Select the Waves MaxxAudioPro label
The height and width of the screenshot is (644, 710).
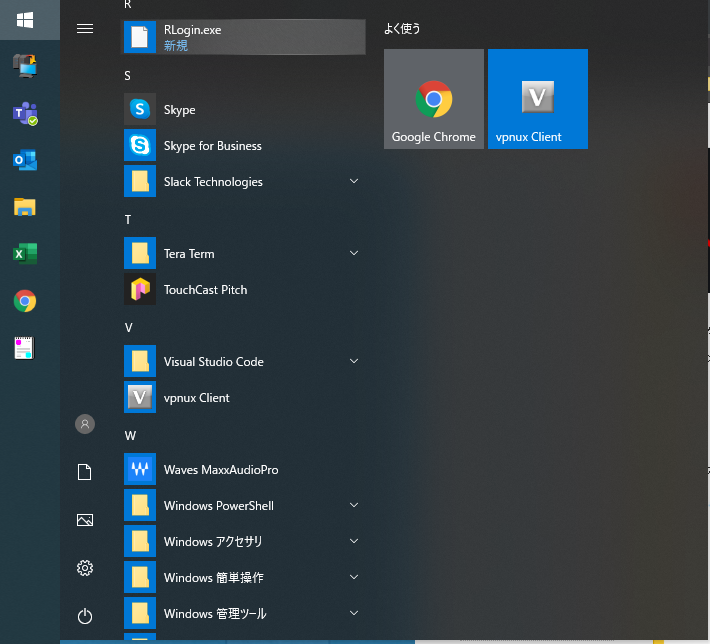pos(221,470)
